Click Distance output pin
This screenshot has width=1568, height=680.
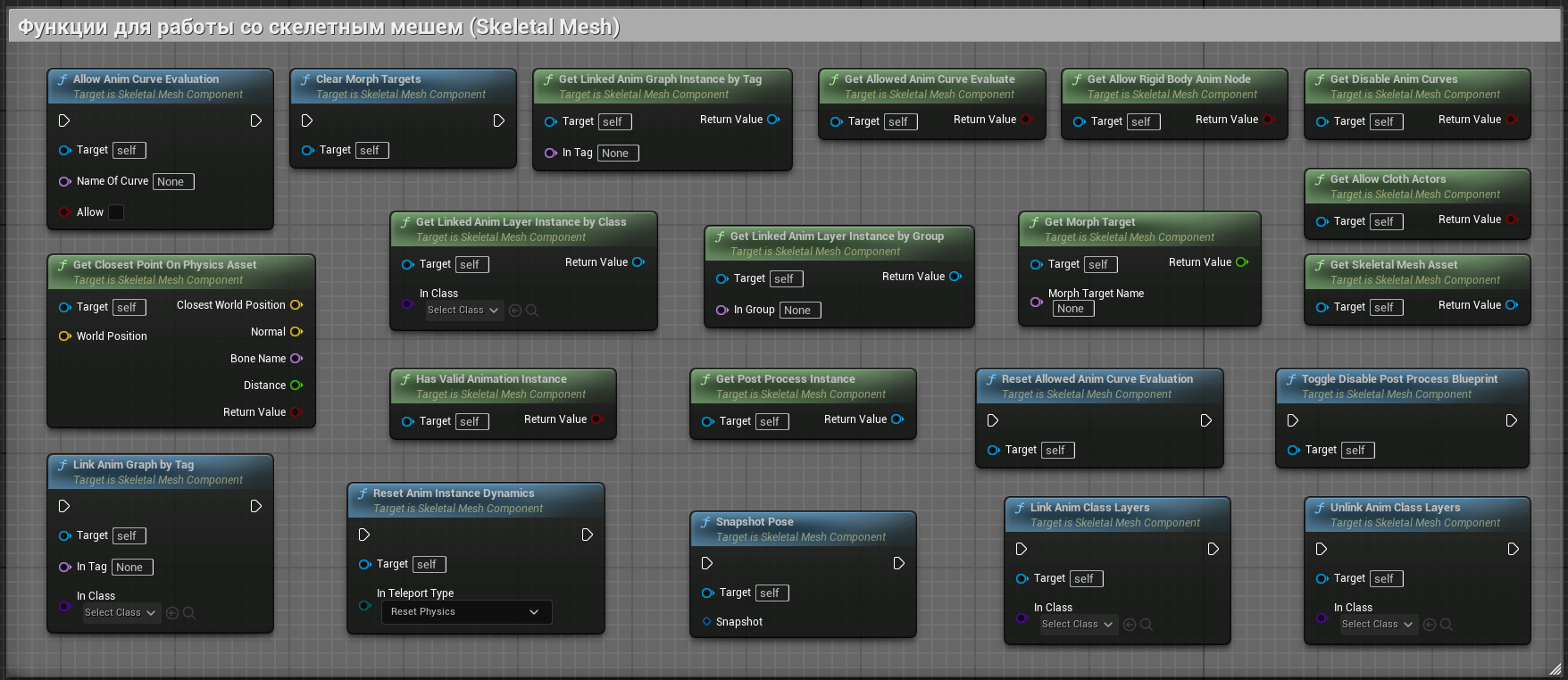point(296,385)
